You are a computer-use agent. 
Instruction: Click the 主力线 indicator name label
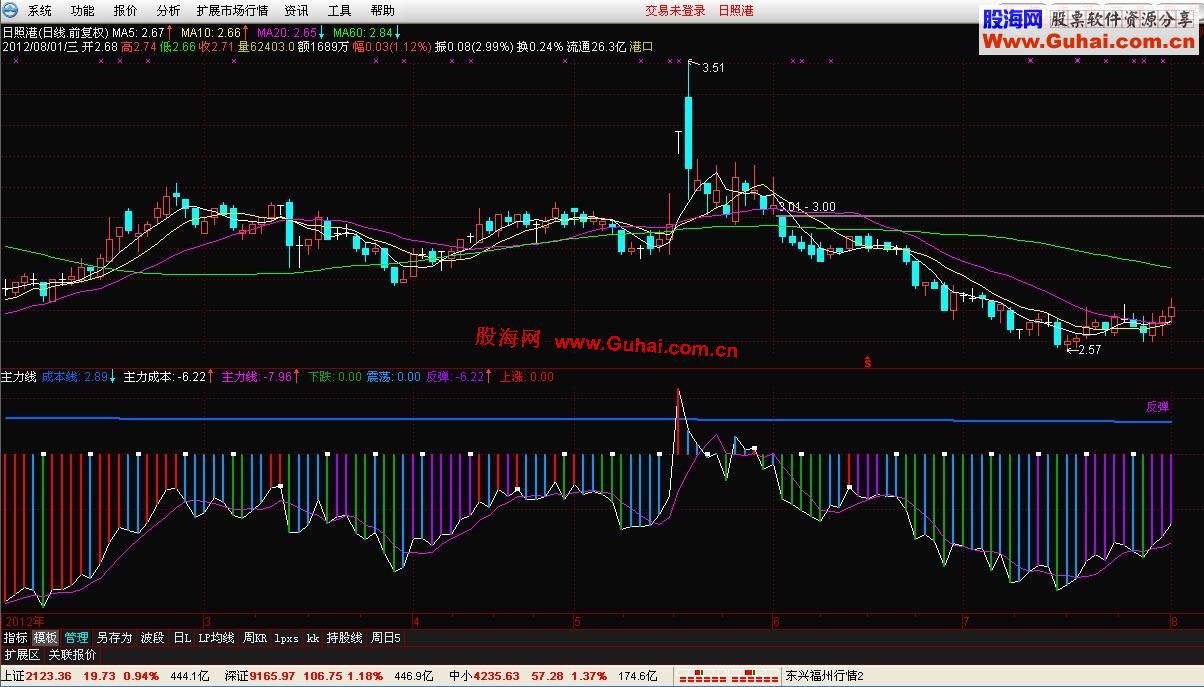click(20, 377)
